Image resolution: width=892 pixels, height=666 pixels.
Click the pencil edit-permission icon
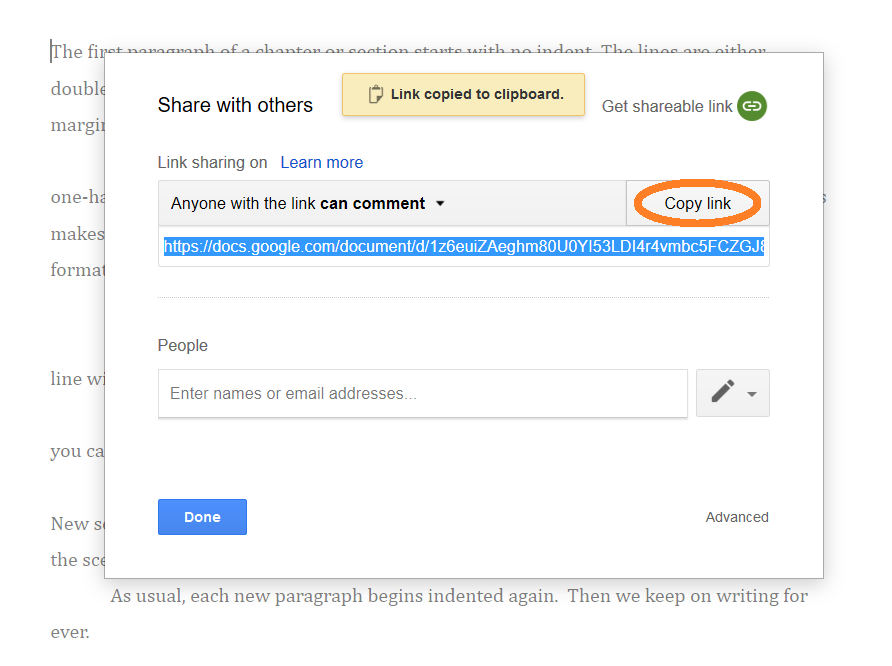722,393
